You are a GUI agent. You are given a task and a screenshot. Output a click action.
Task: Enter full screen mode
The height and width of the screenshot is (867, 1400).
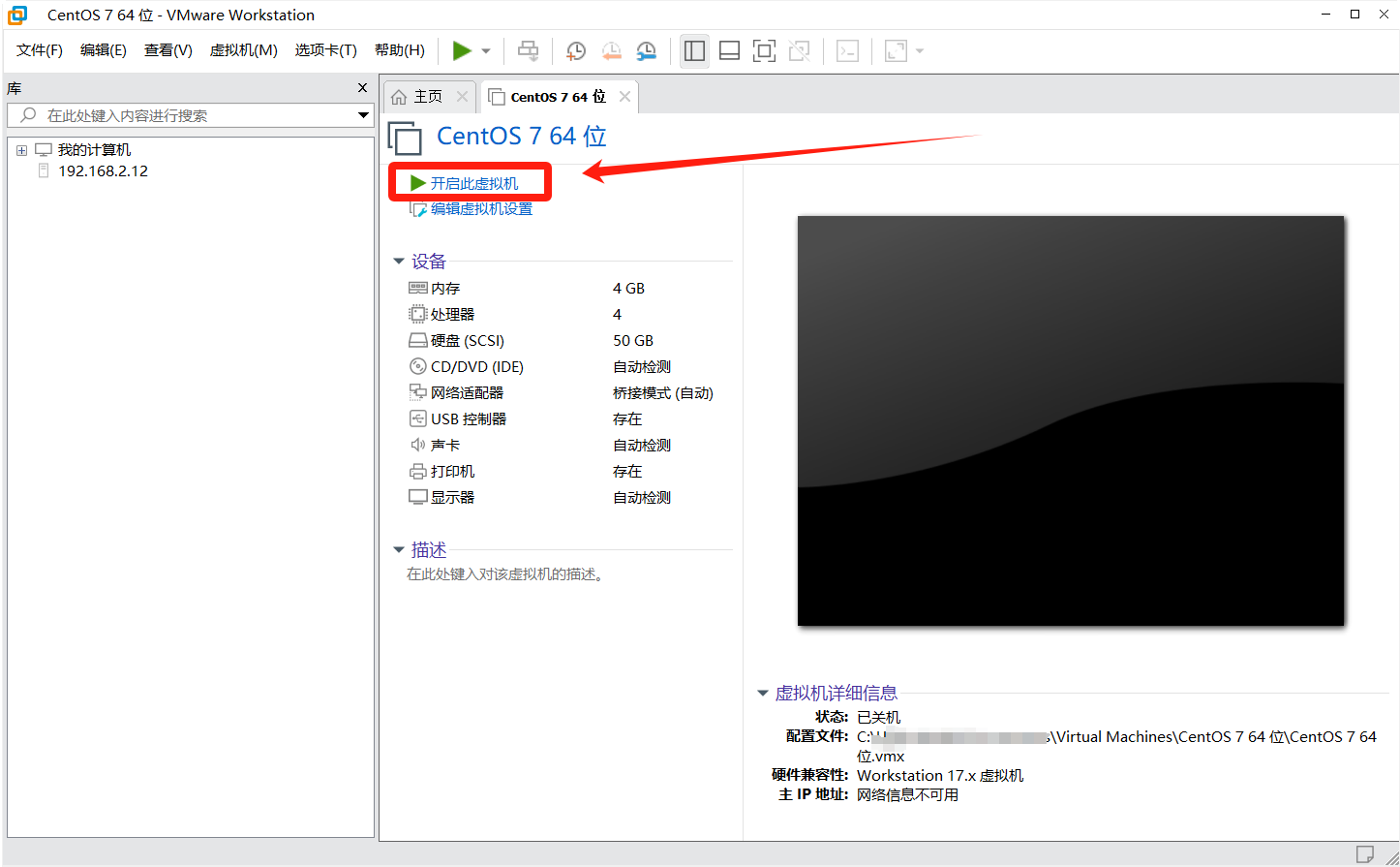[764, 51]
